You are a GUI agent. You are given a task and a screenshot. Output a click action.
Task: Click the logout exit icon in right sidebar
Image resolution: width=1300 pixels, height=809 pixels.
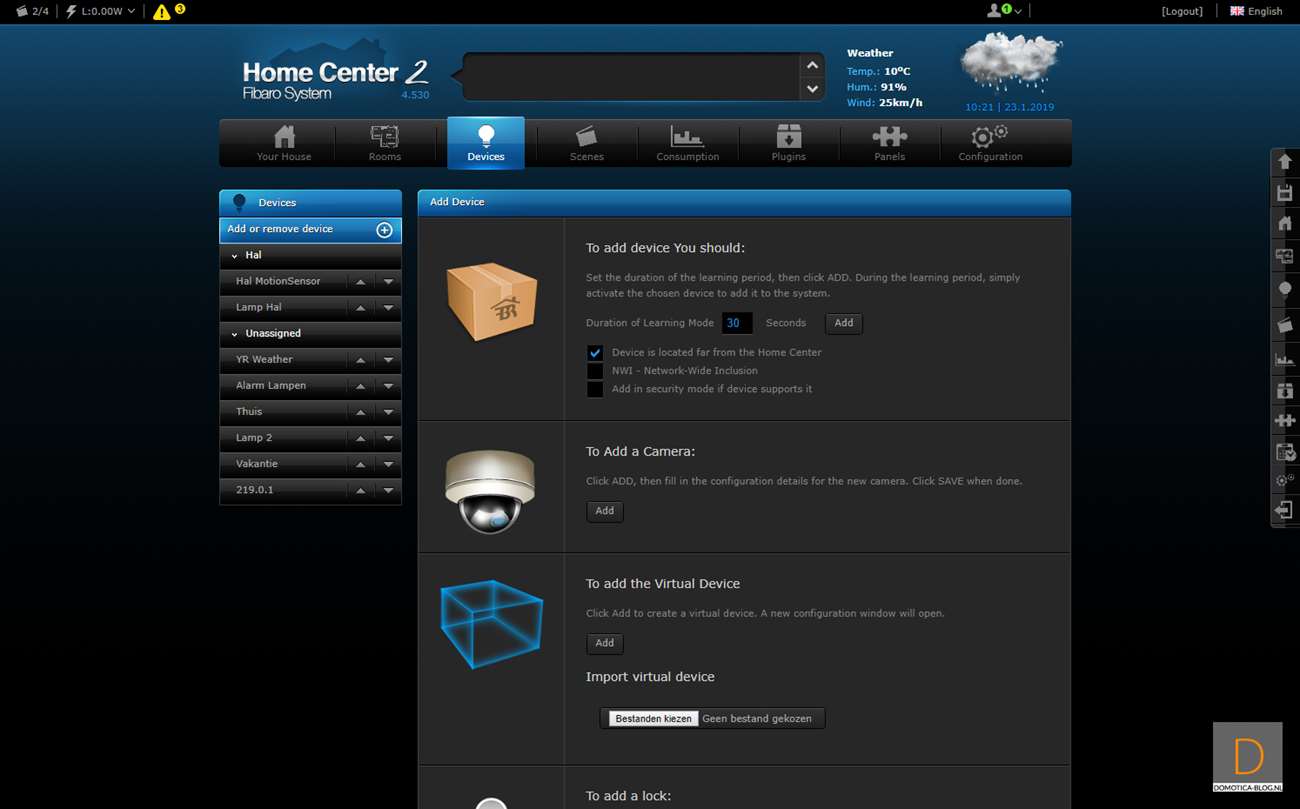click(1285, 511)
